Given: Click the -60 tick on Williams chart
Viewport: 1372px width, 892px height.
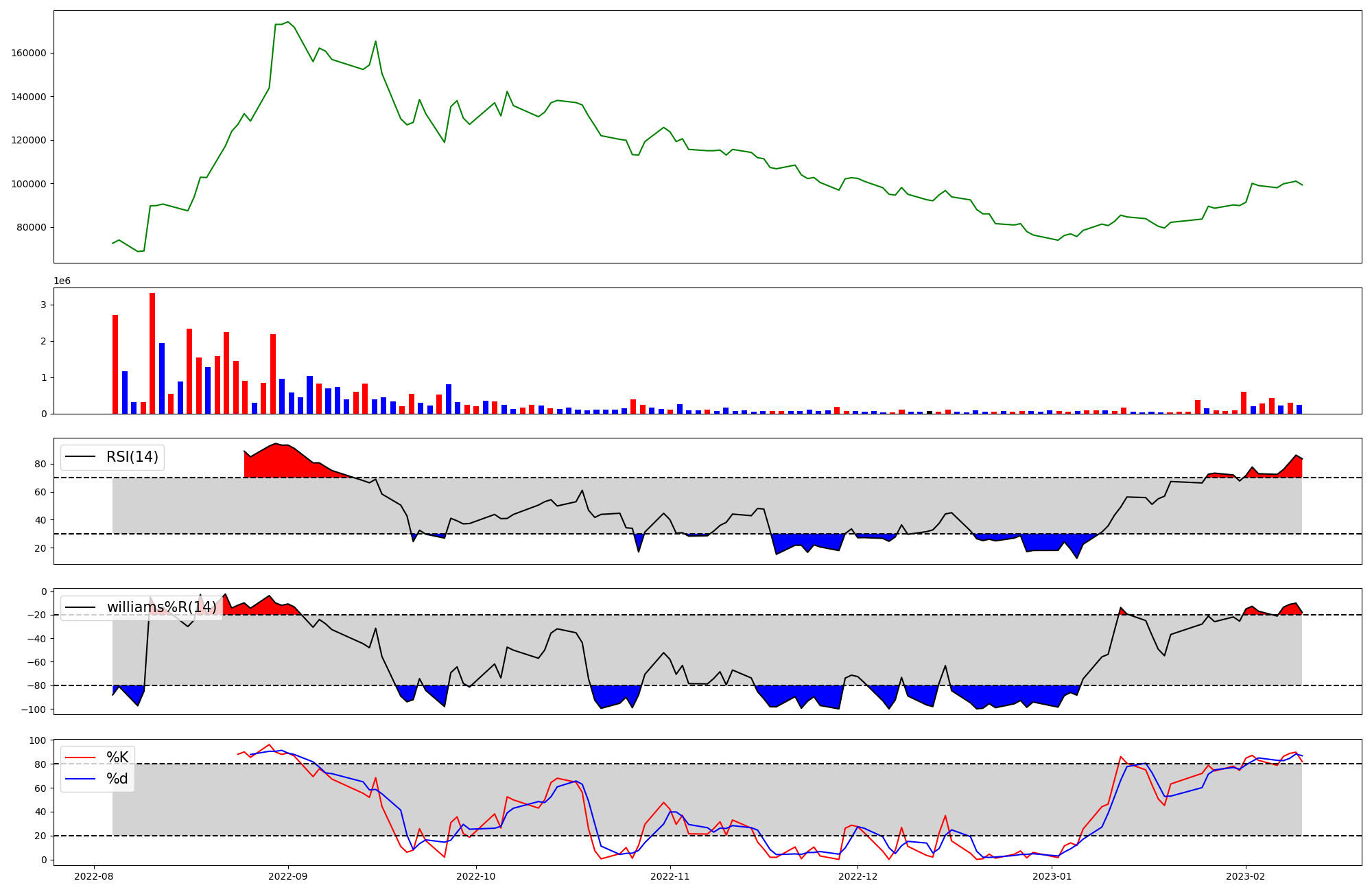Looking at the screenshot, I should point(36,662).
